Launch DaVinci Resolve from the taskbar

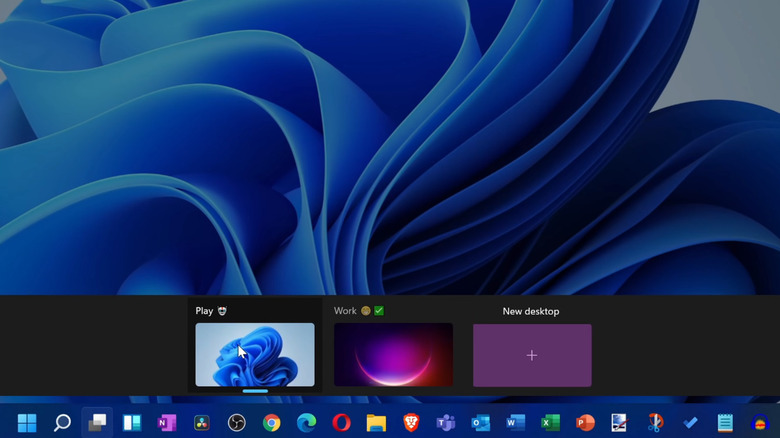(x=201, y=423)
